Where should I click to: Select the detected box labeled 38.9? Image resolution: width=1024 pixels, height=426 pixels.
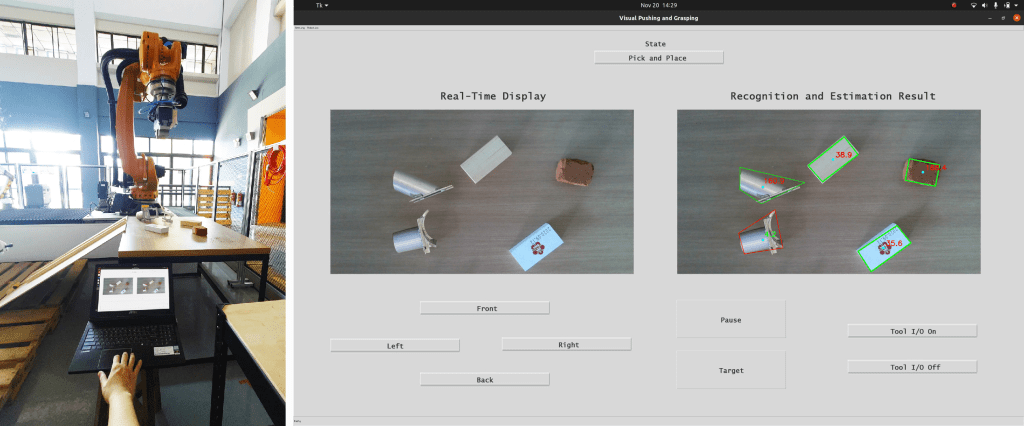[833, 159]
